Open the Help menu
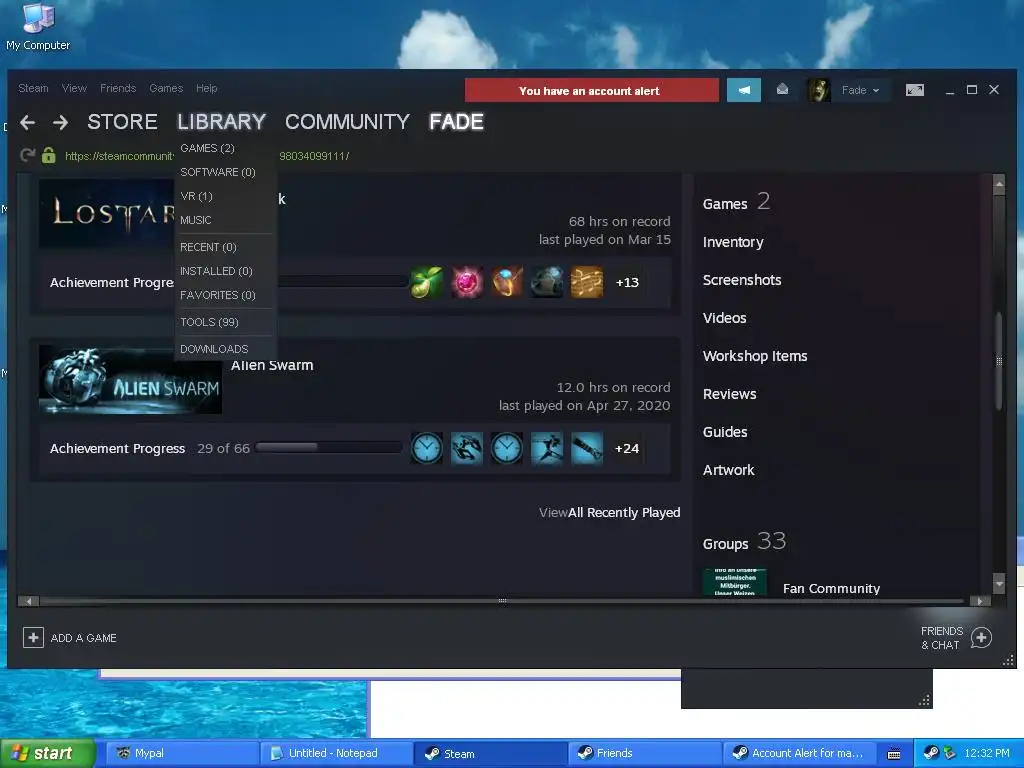 coord(206,88)
